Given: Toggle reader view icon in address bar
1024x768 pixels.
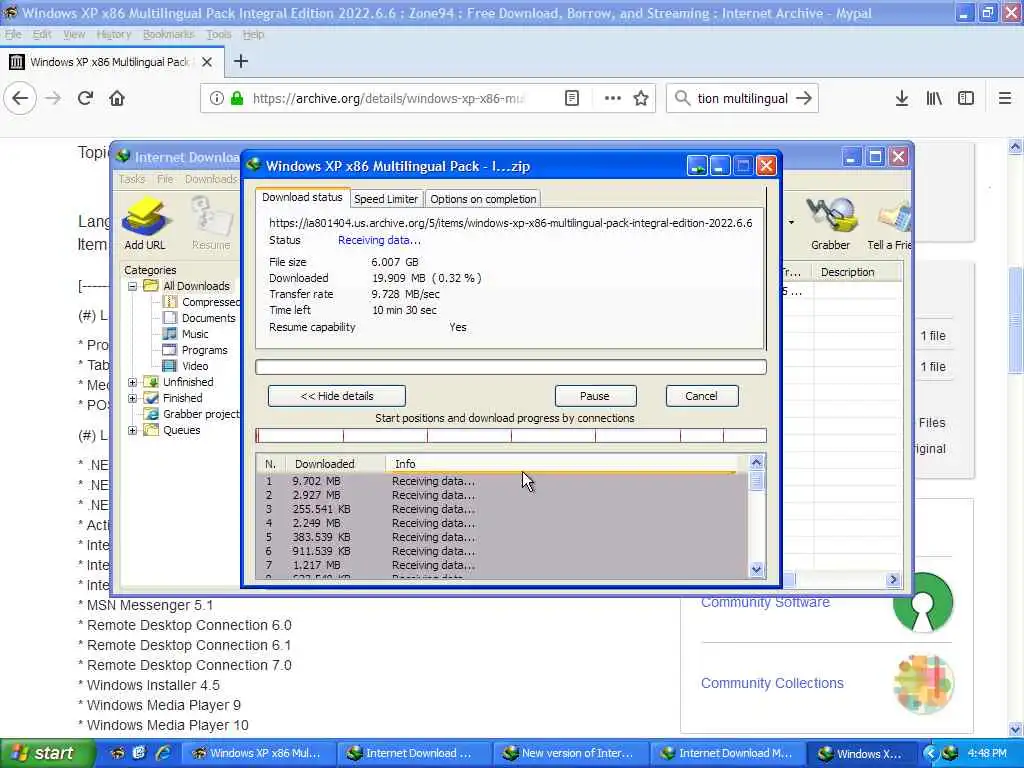Looking at the screenshot, I should click(x=571, y=99).
